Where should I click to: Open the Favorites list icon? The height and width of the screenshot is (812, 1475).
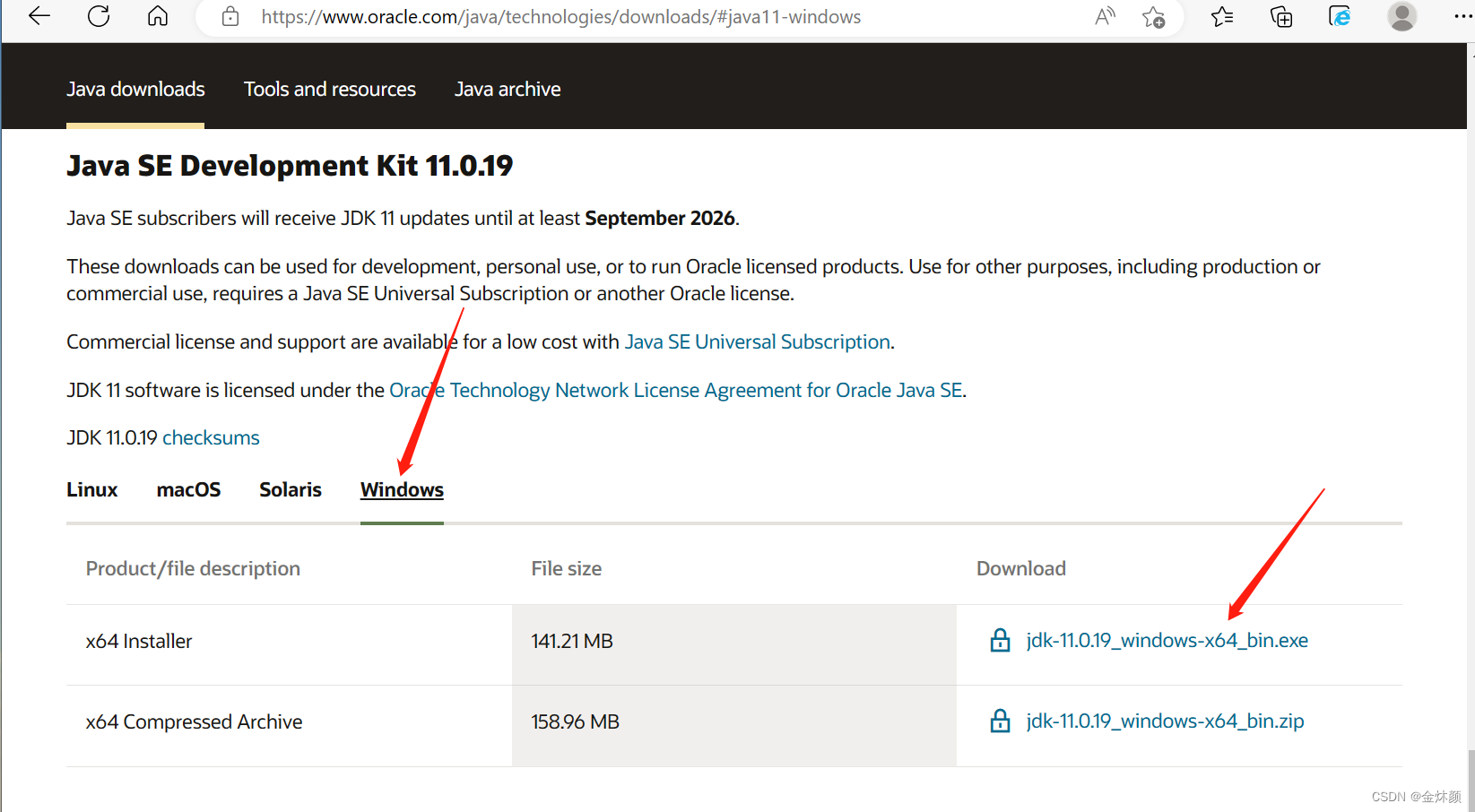pyautogui.click(x=1222, y=16)
